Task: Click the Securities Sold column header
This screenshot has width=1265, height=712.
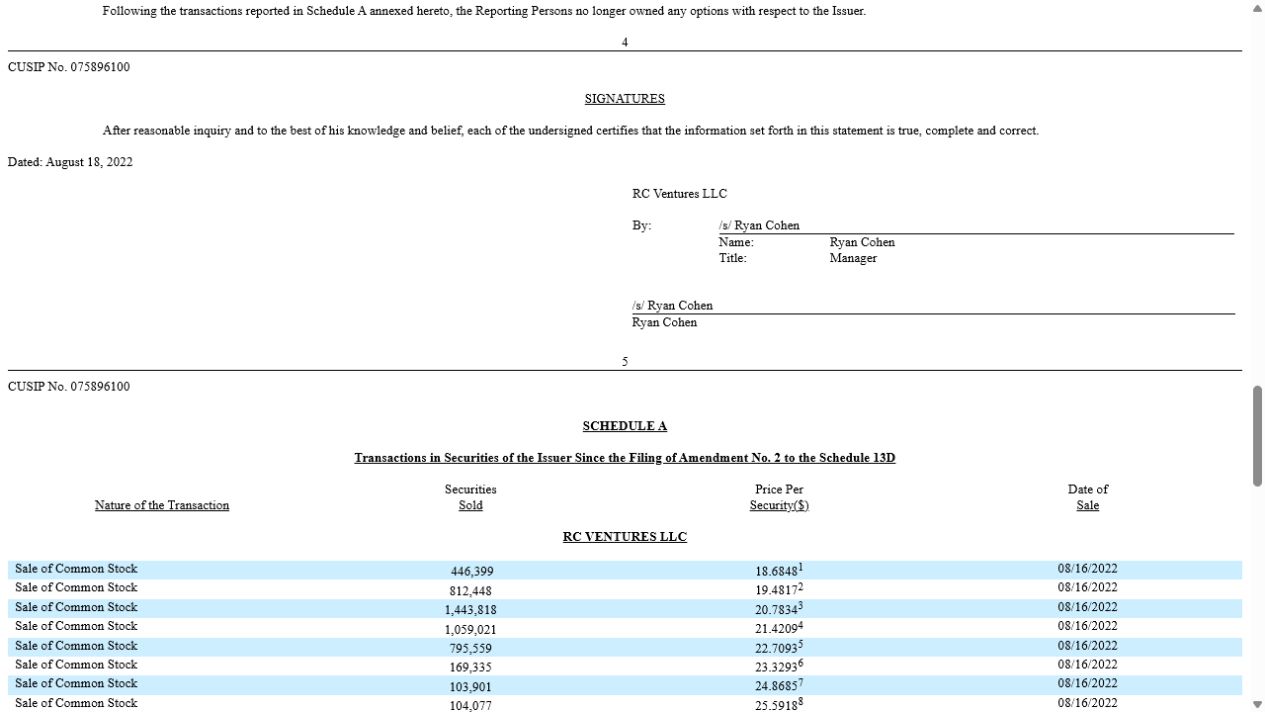Action: 471,497
